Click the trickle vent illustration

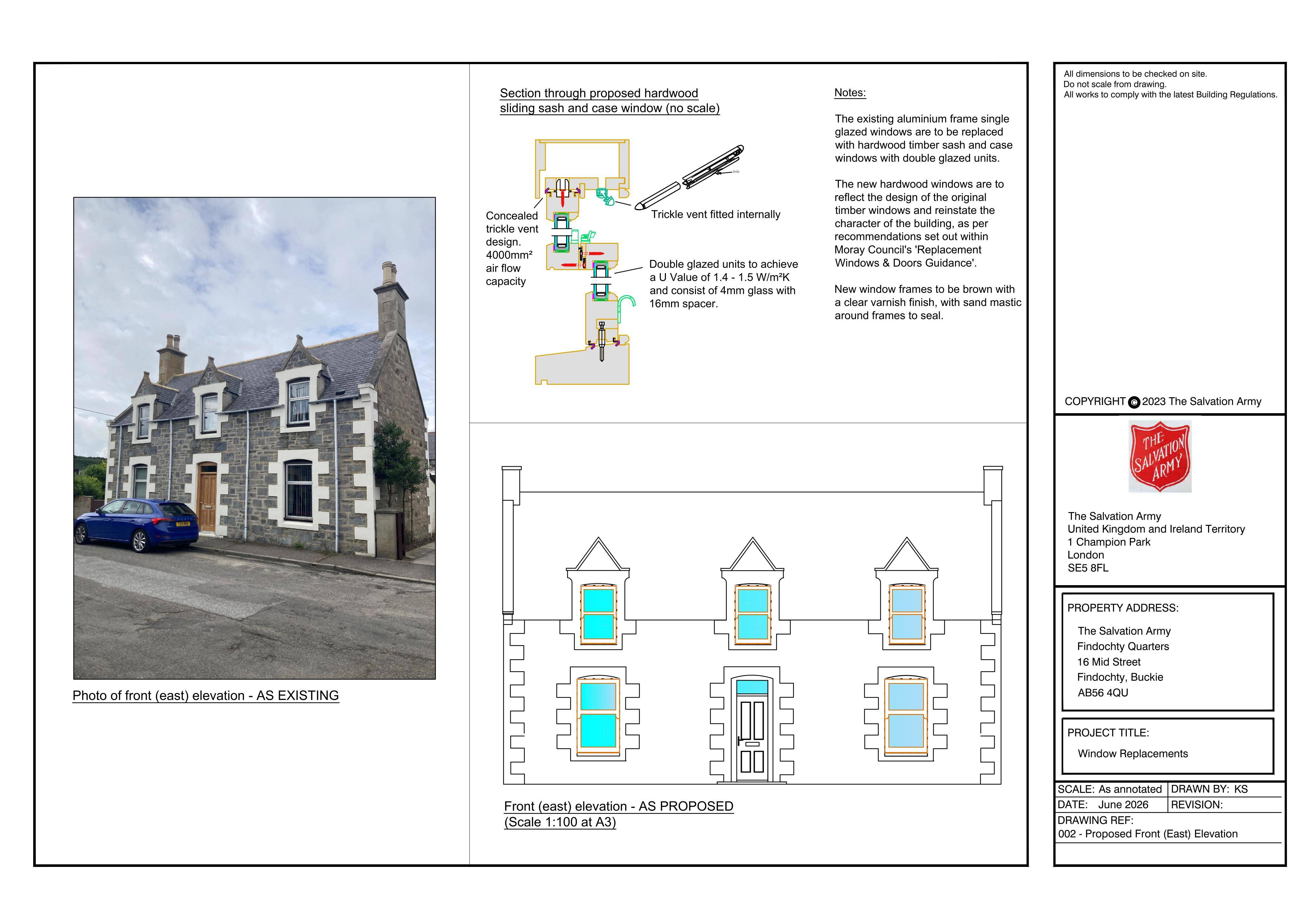pyautogui.click(x=689, y=177)
